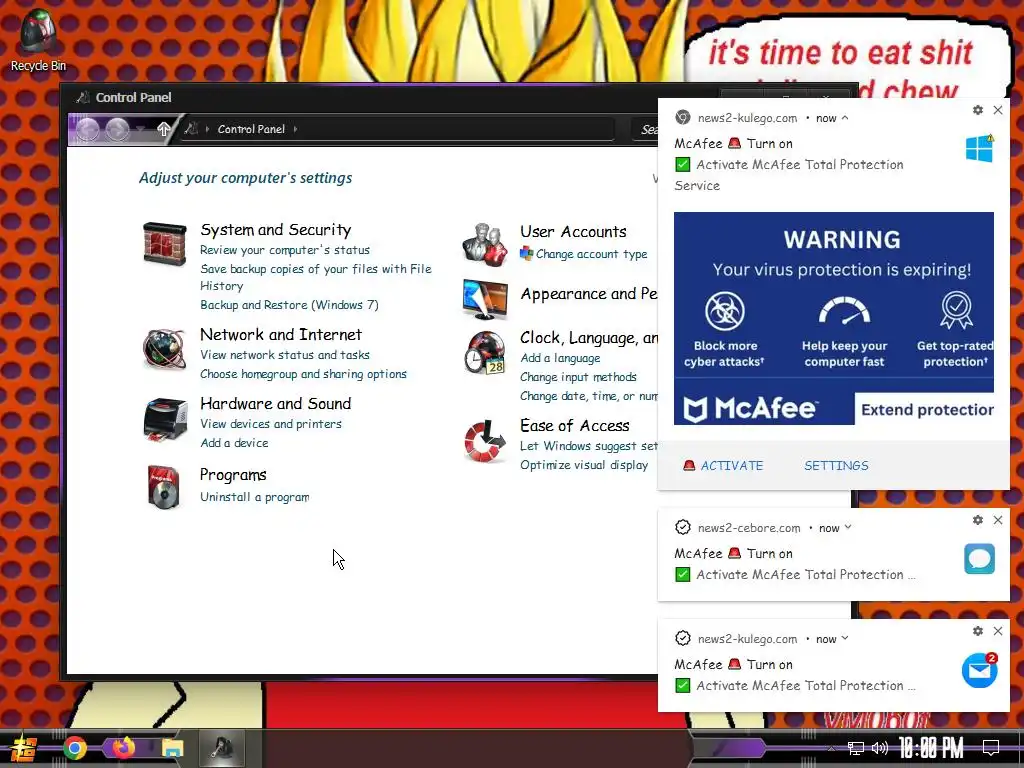1024x768 pixels.
Task: Click Change input methods link
Action: pyautogui.click(x=578, y=377)
